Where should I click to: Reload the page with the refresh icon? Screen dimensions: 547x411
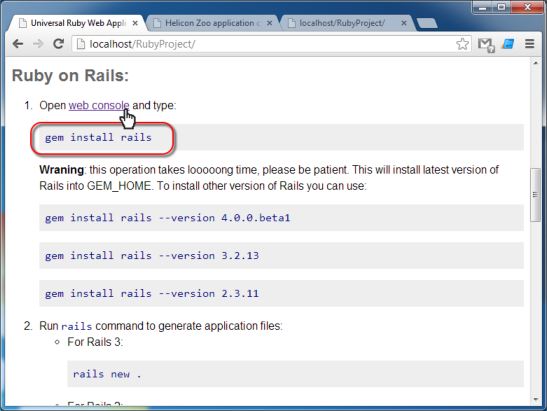(58, 44)
